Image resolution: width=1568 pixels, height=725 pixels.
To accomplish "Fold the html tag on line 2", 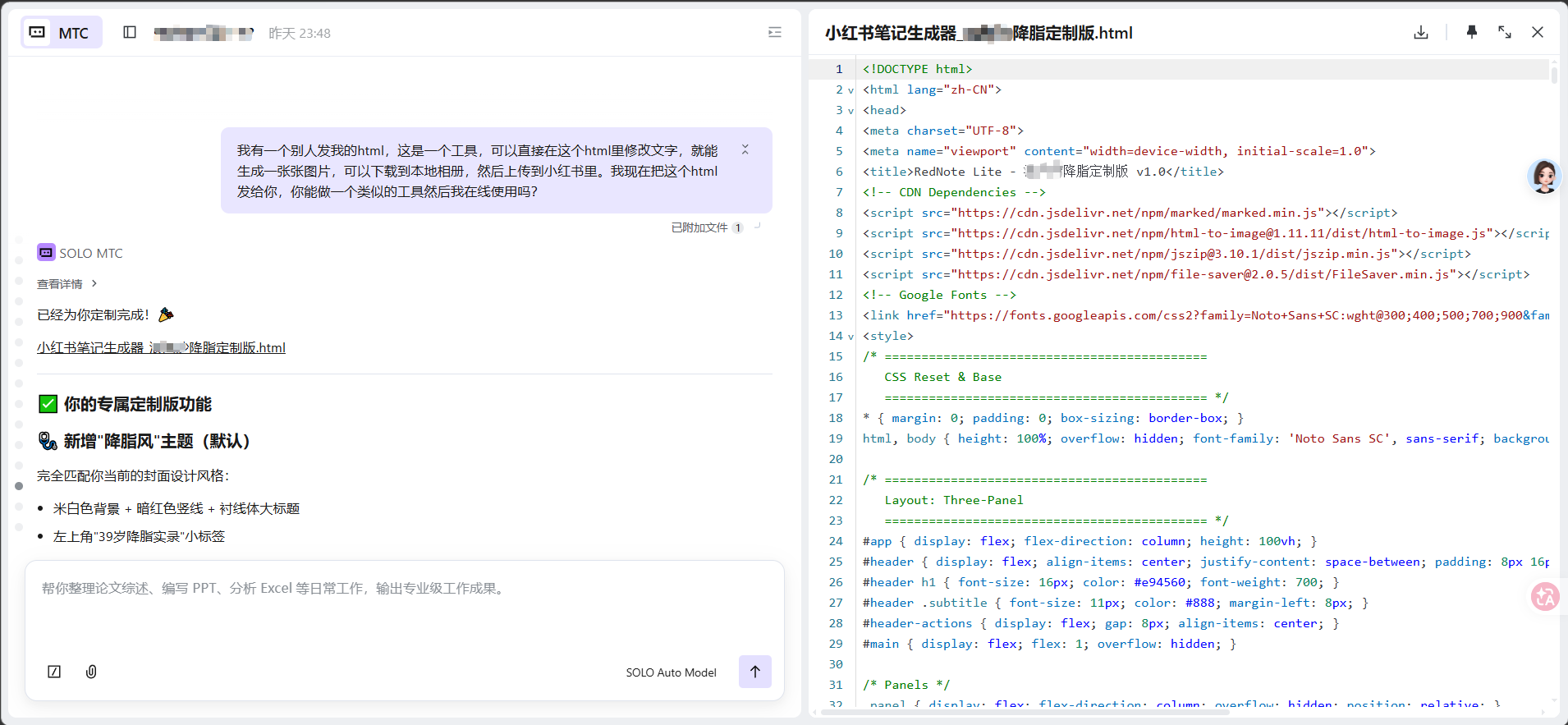I will (x=850, y=90).
